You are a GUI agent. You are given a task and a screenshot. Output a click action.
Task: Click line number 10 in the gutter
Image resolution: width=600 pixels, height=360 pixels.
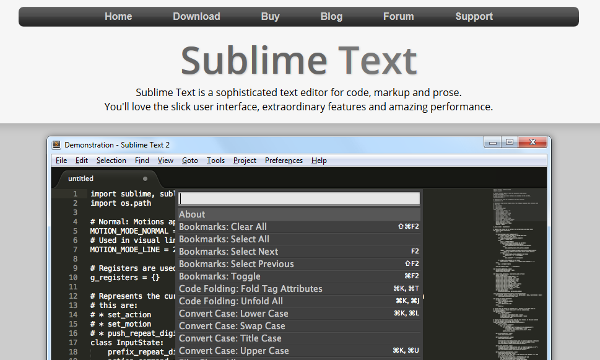73,277
